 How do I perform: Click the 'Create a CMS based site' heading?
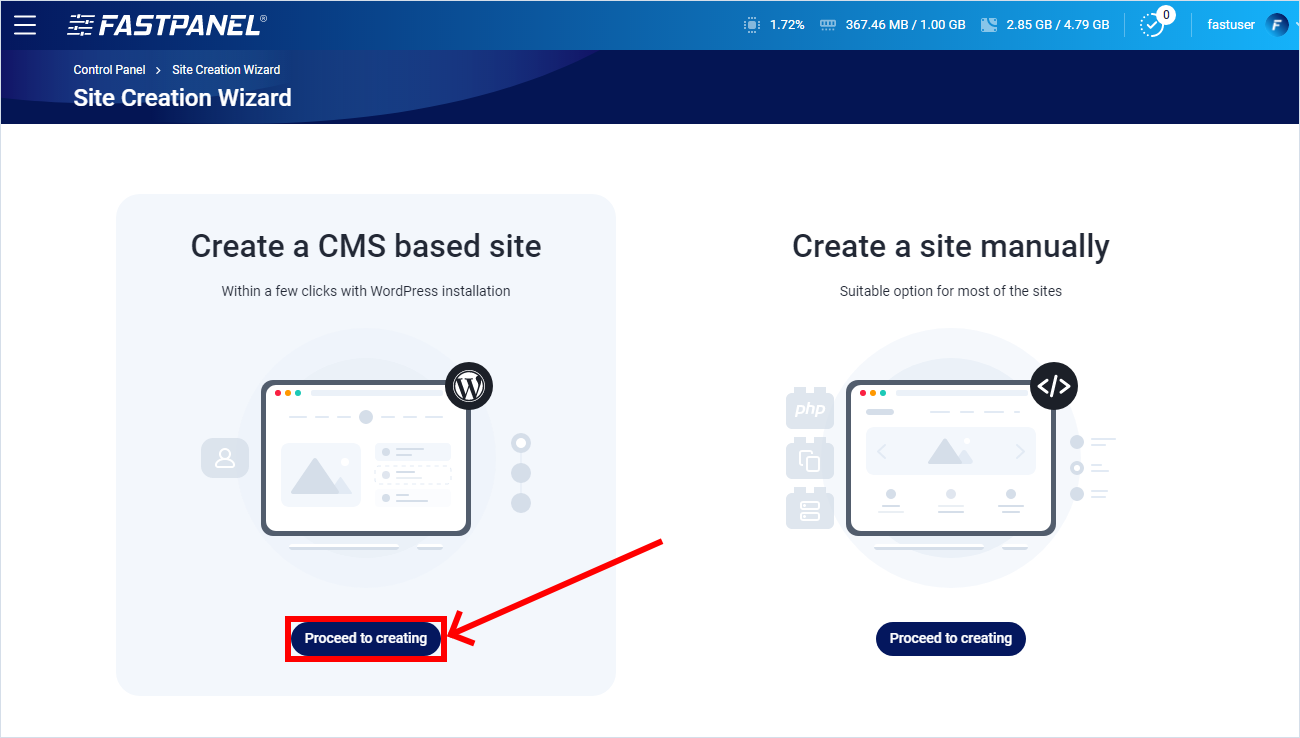click(366, 246)
